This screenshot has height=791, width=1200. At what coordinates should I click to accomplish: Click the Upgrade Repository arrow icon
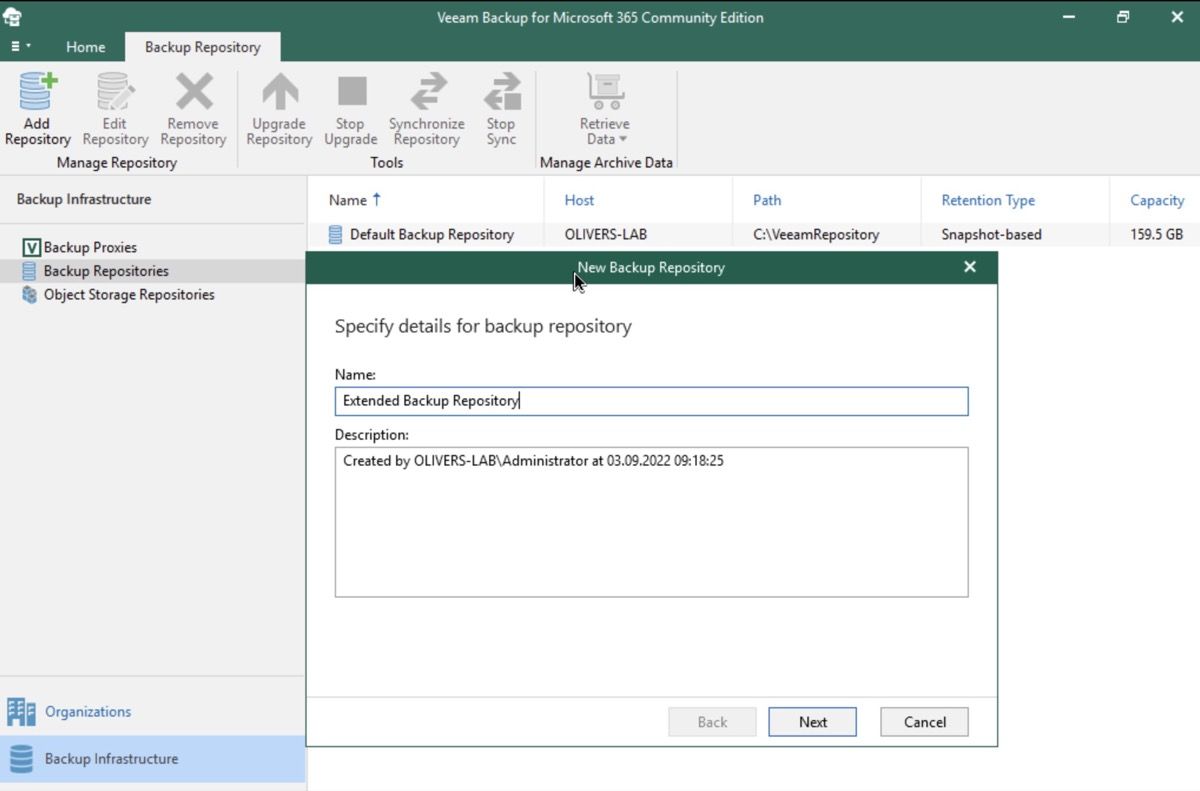coord(279,93)
